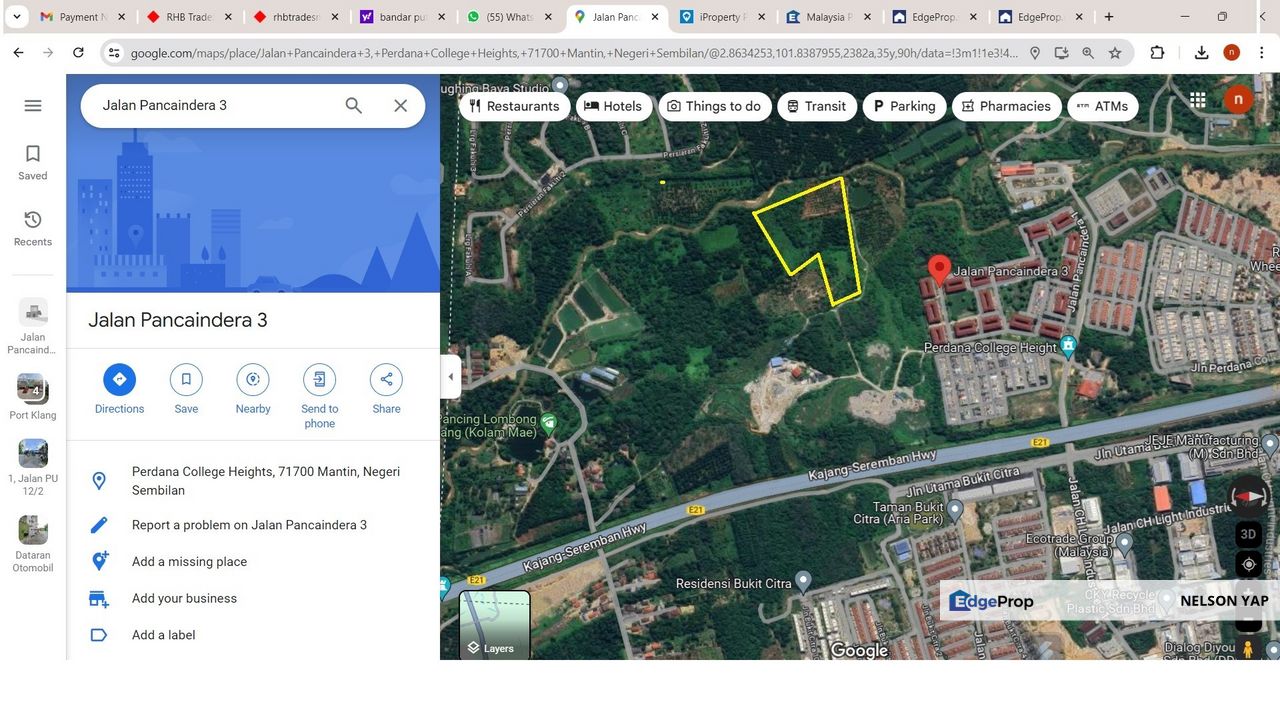Filter map by Pharmacies chip
The image size is (1280, 720).
[1006, 106]
